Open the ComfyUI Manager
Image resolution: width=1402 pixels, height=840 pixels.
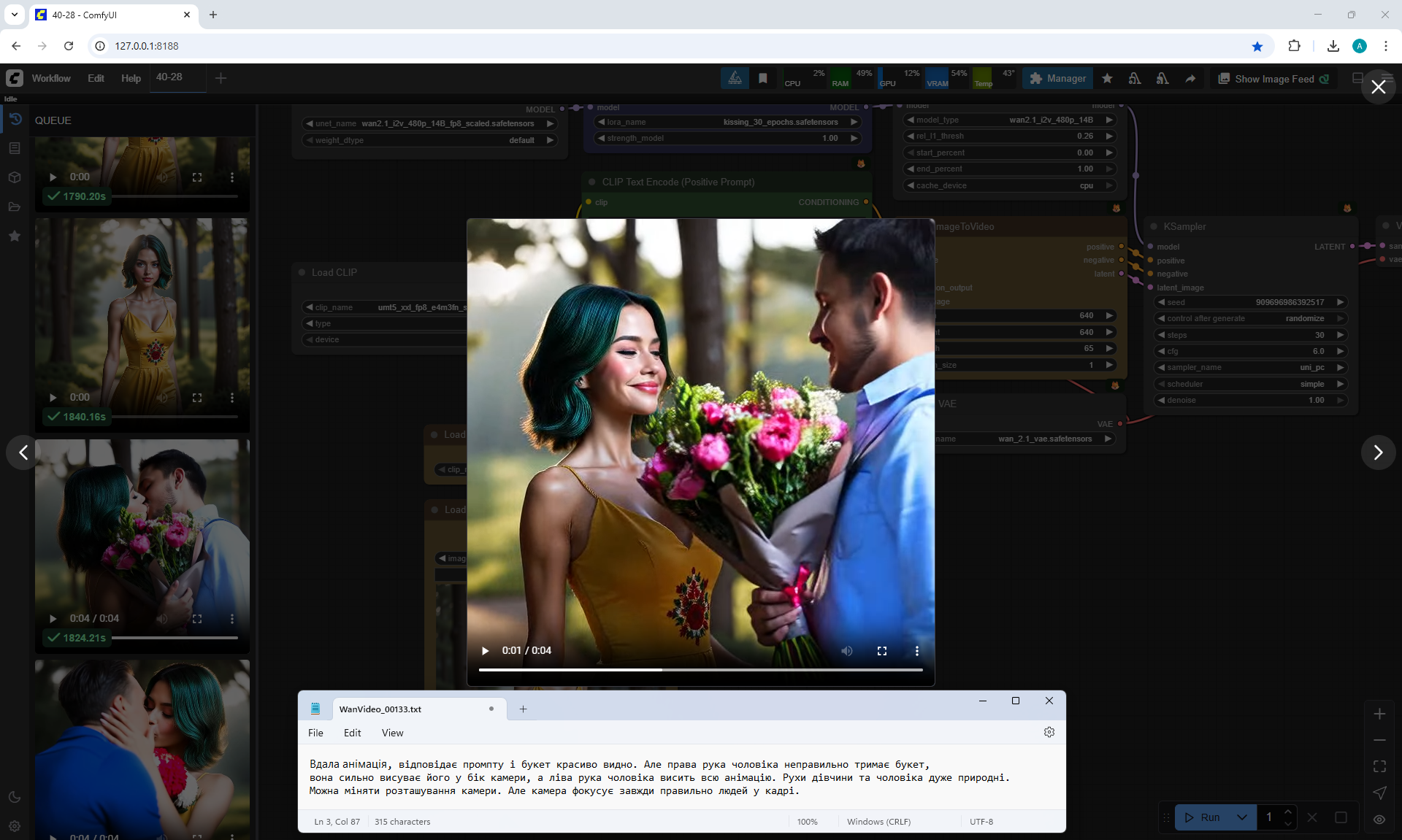point(1057,79)
